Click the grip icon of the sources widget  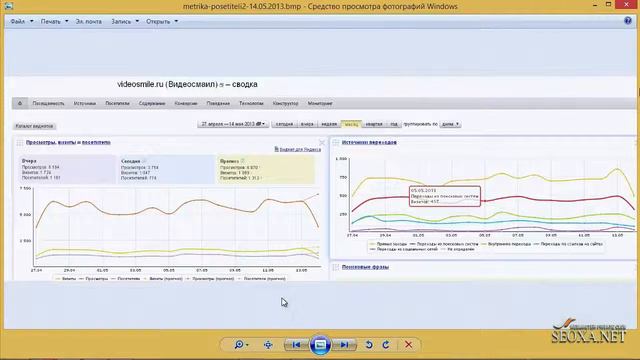(336, 142)
